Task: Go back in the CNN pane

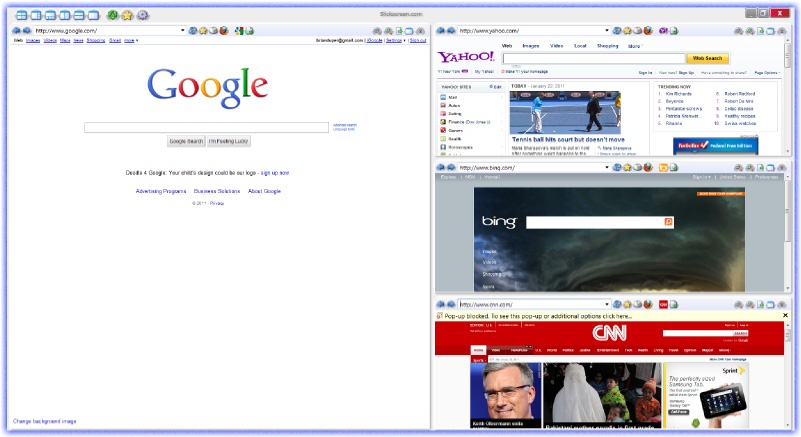Action: pos(440,304)
